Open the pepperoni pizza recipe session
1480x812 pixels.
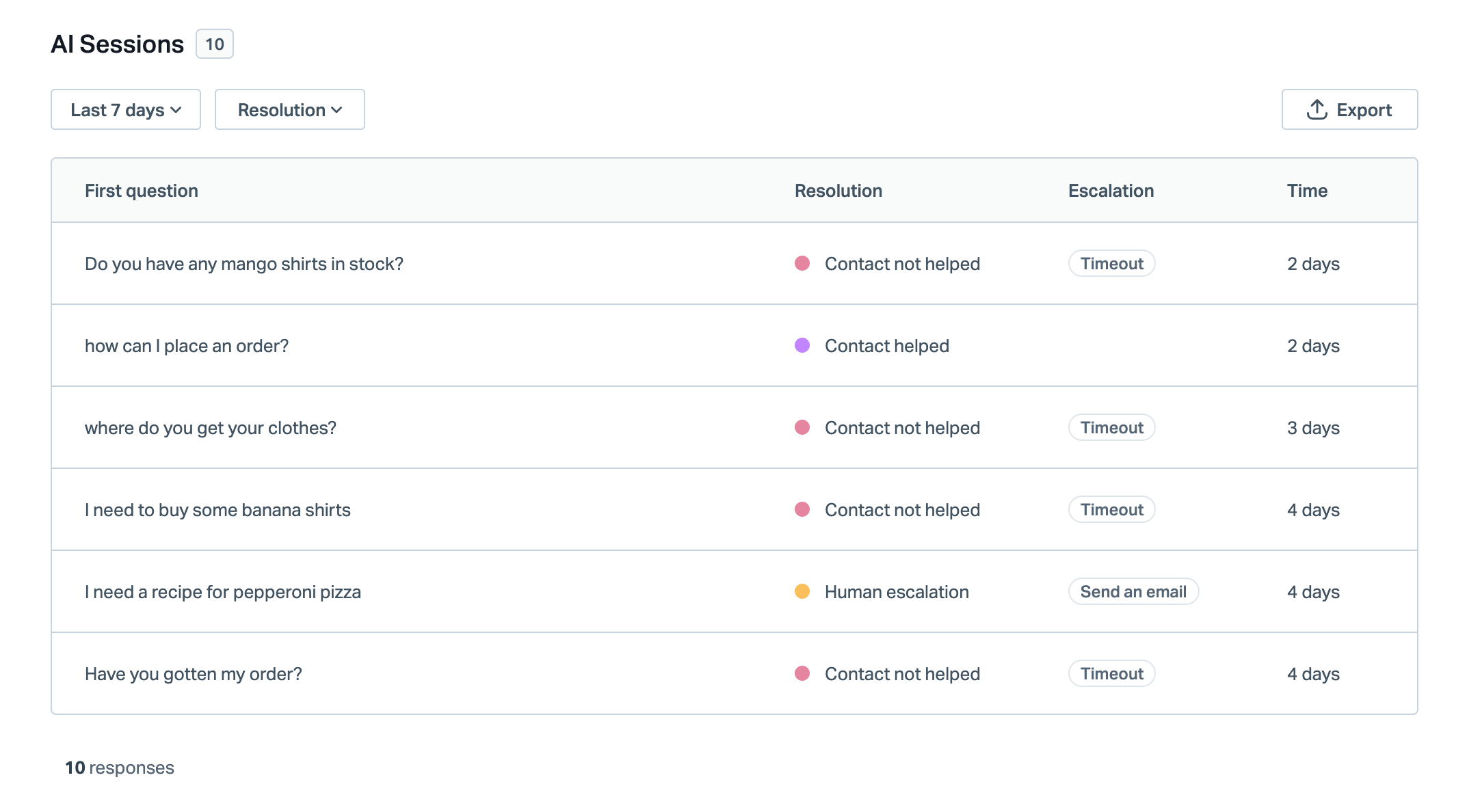[x=735, y=591]
